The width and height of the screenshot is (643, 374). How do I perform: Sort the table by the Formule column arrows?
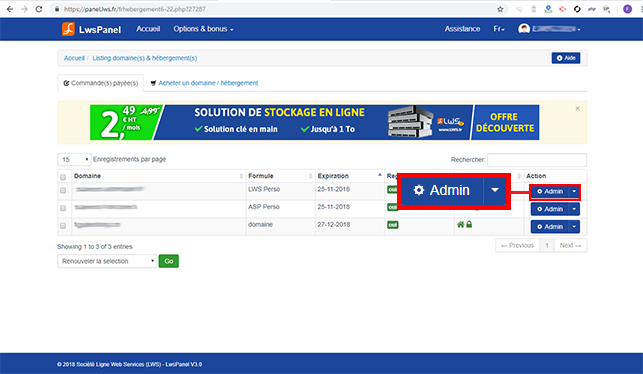[310, 176]
